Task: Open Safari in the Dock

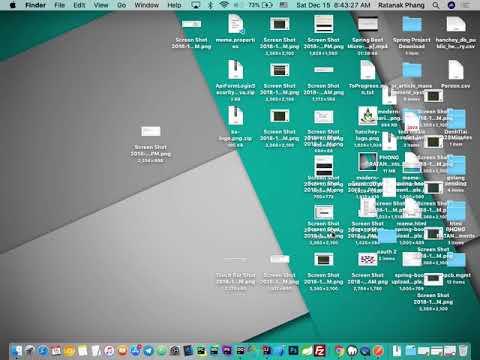Action: 43,351
